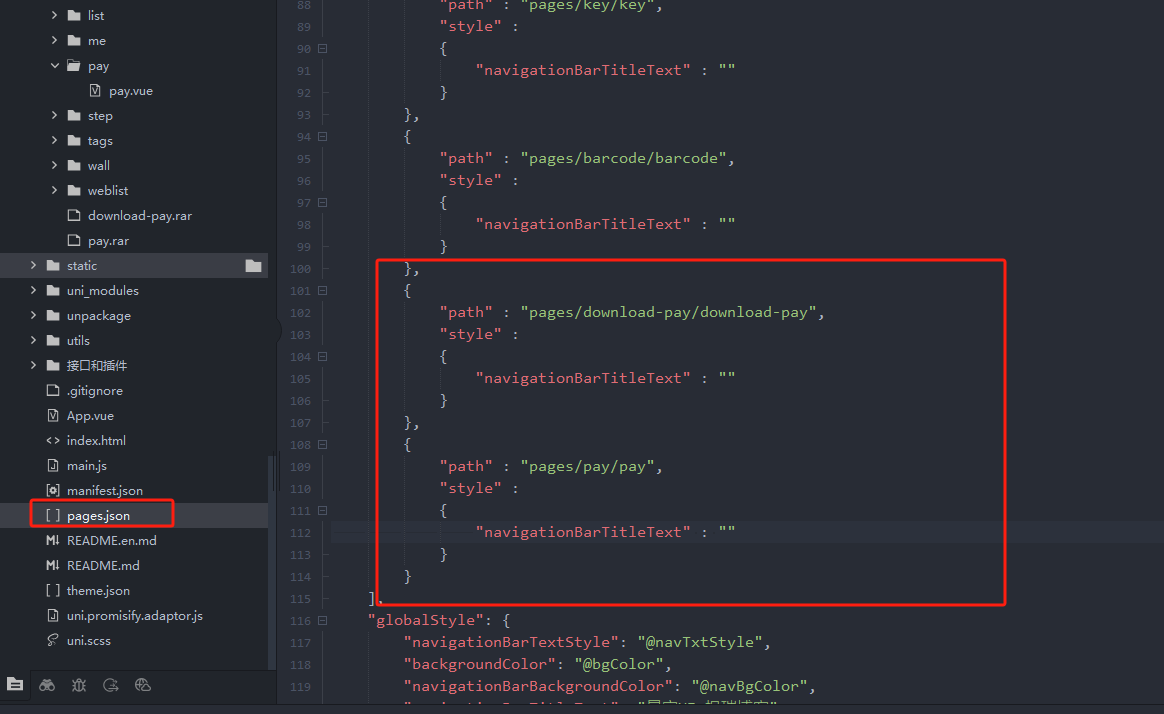Open README.md file

[x=103, y=566]
